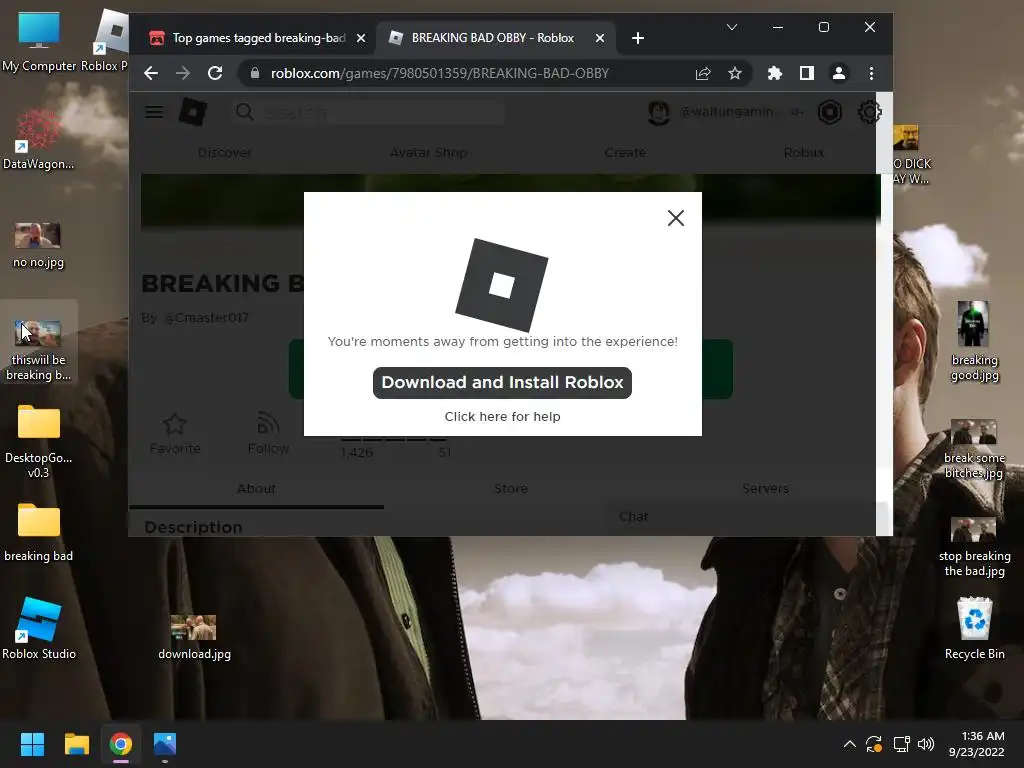Screen dimensions: 1024x768
Task: Open the Photos app taskbar icon
Action: pos(165,744)
